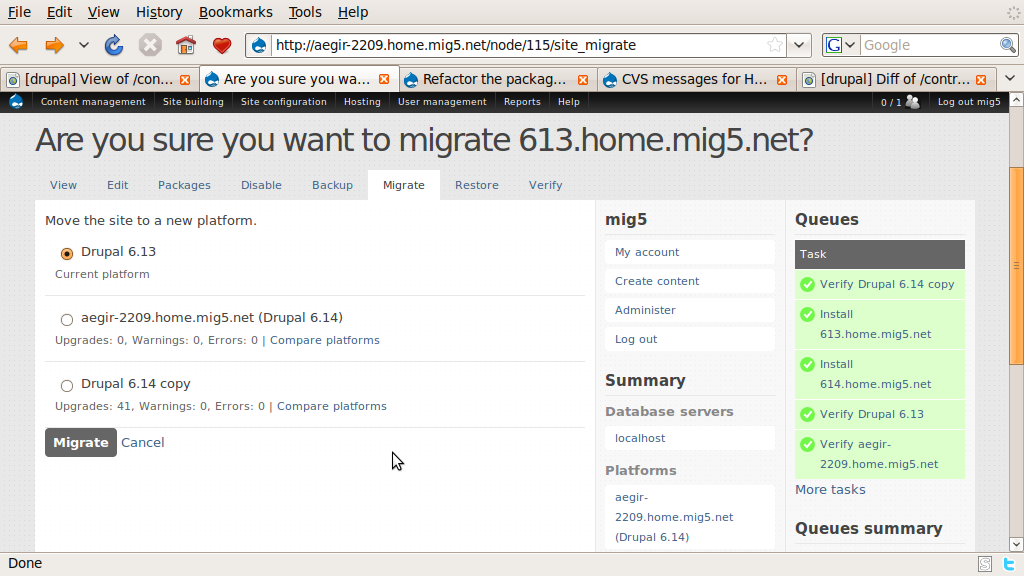Open history dropdown next to Forward button
Screen dimensions: 1024x576
click(x=84, y=45)
